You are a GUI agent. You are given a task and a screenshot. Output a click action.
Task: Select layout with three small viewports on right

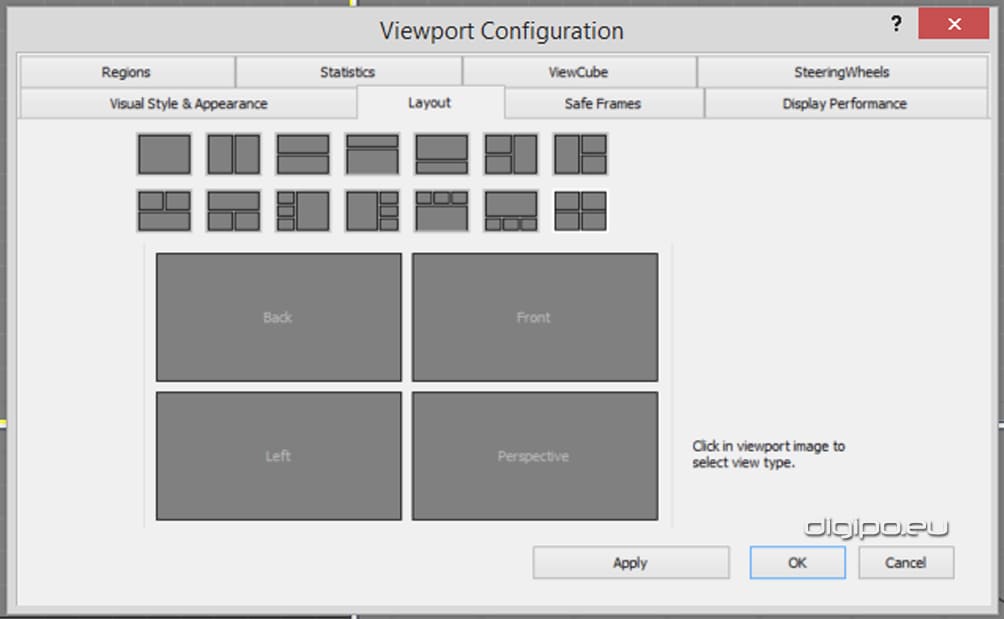(372, 211)
